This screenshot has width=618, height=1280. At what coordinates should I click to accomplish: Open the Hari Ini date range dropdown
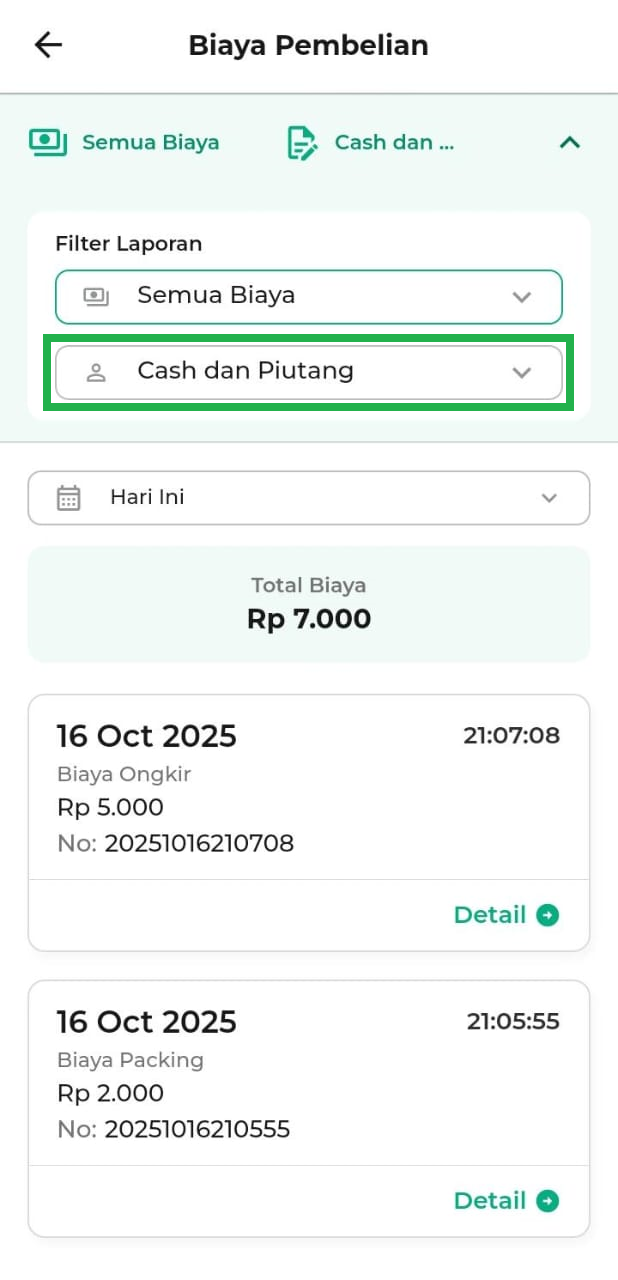pyautogui.click(x=309, y=498)
